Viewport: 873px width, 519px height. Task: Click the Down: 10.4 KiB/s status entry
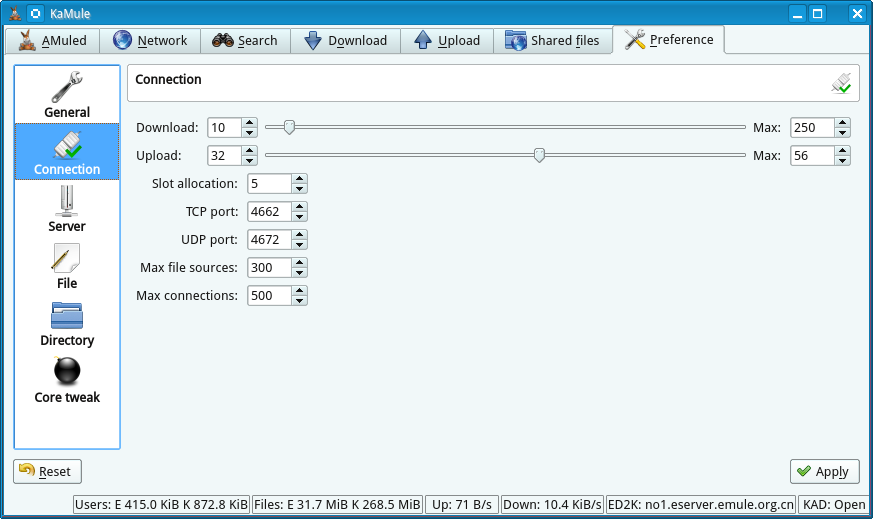tap(552, 505)
